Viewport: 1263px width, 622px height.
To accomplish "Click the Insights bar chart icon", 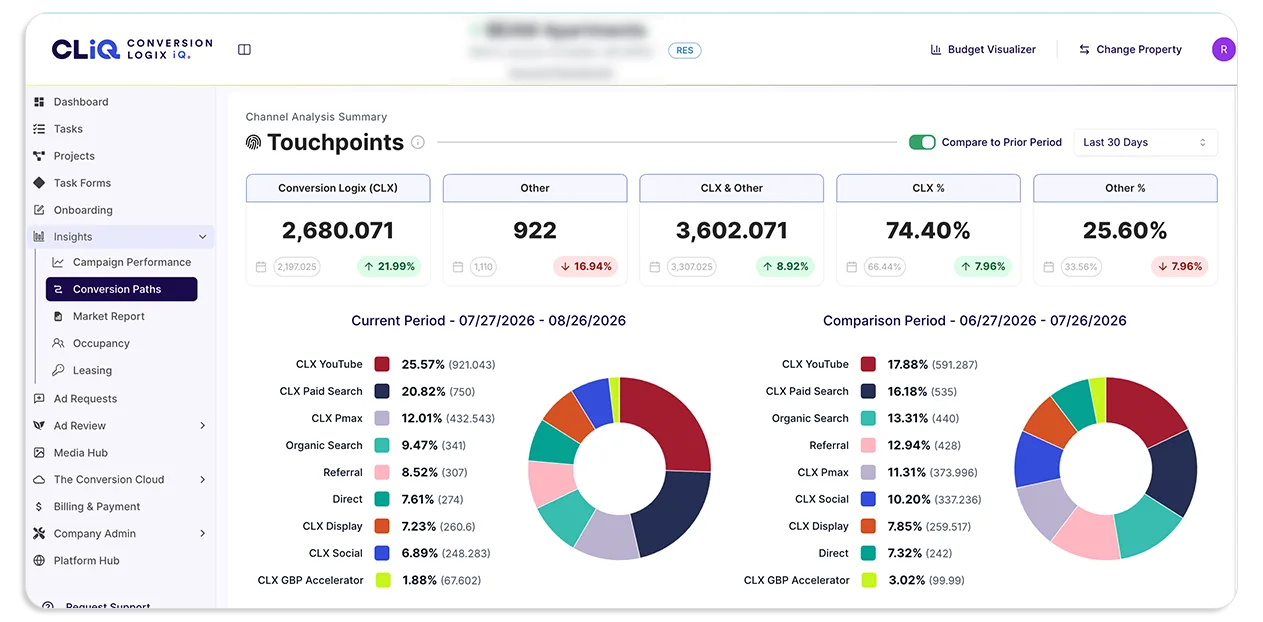I will point(39,237).
